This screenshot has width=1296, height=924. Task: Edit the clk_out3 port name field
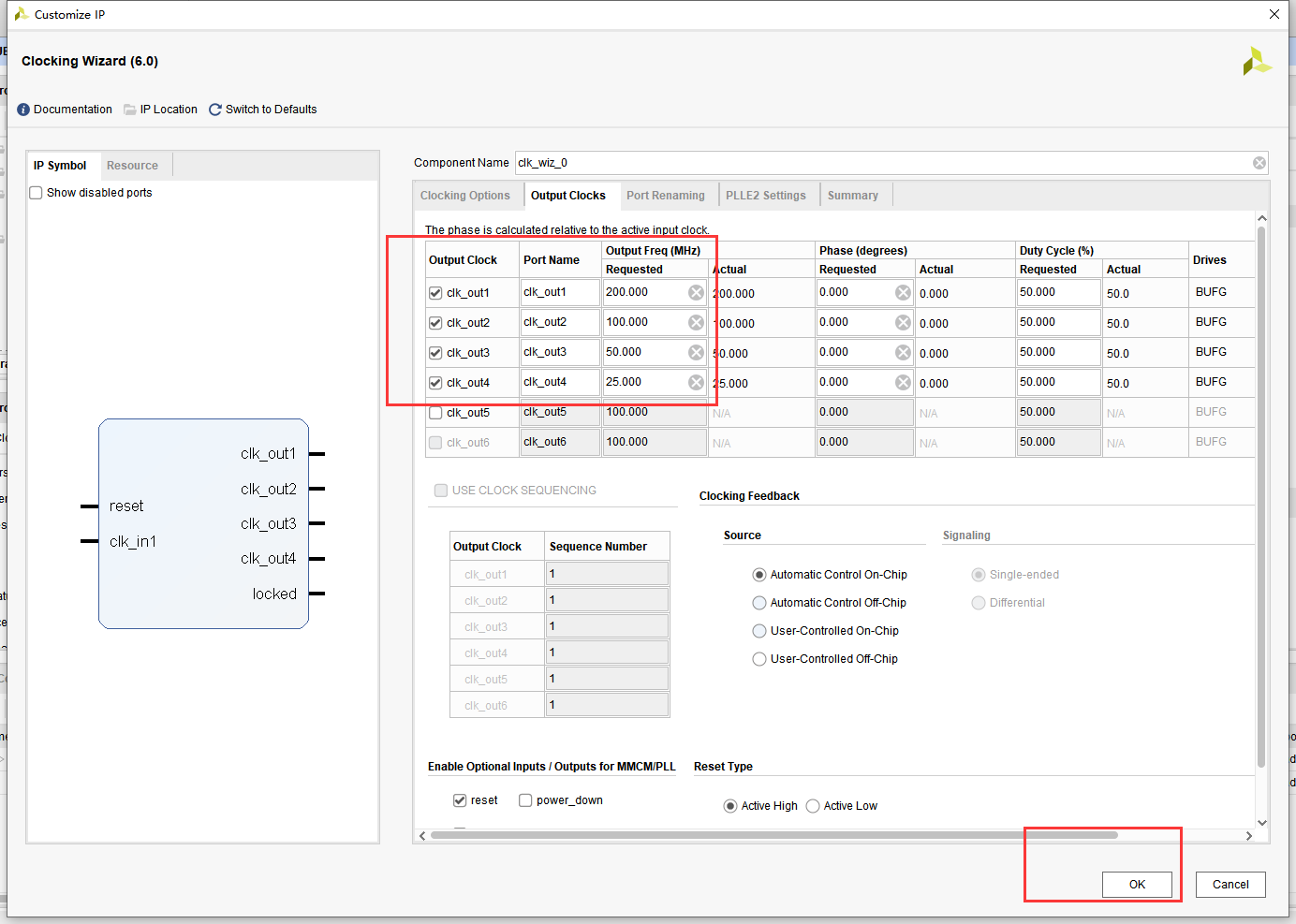coord(560,352)
